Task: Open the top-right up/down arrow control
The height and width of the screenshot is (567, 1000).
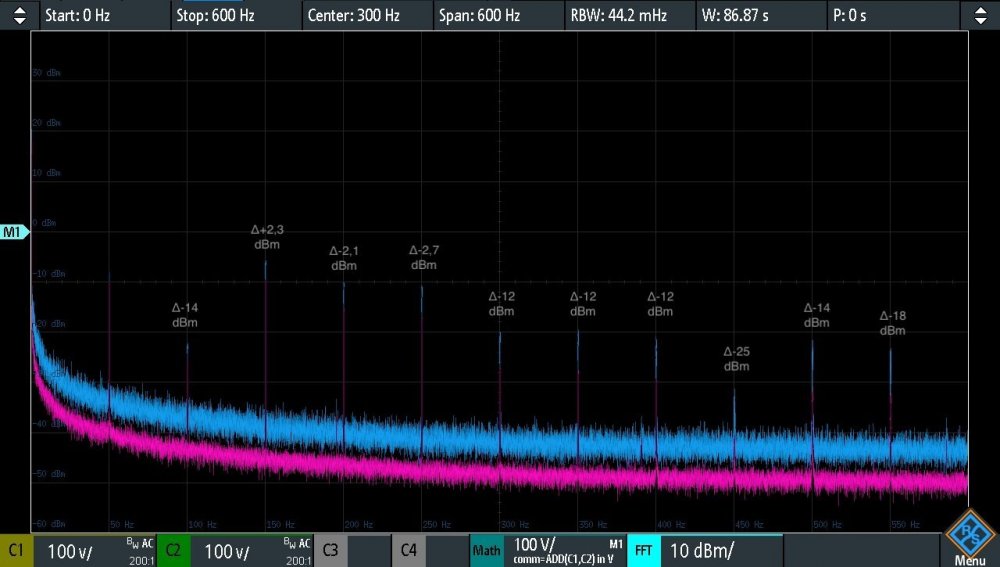Action: click(x=979, y=16)
